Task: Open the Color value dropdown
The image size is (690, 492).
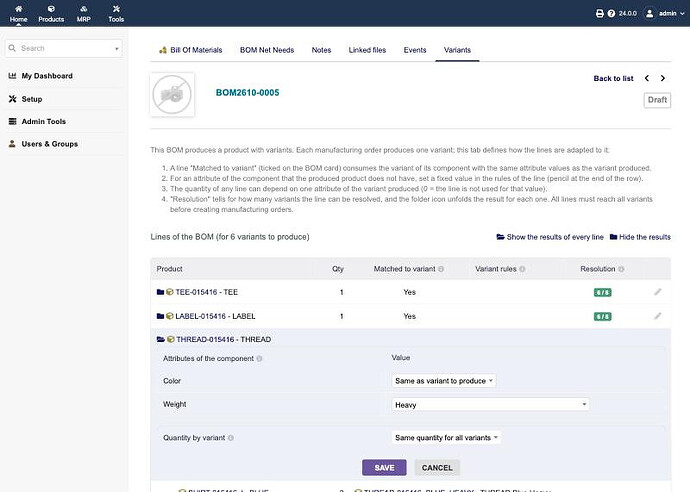Action: pos(444,381)
